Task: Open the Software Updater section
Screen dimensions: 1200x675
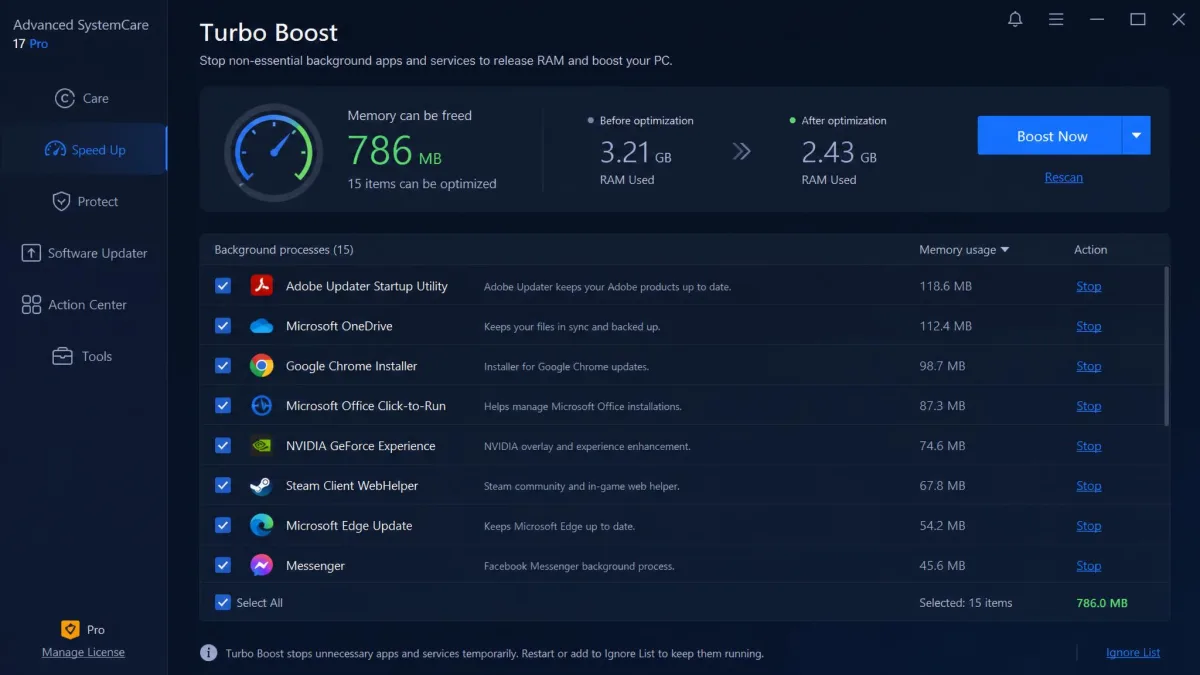Action: (x=83, y=253)
